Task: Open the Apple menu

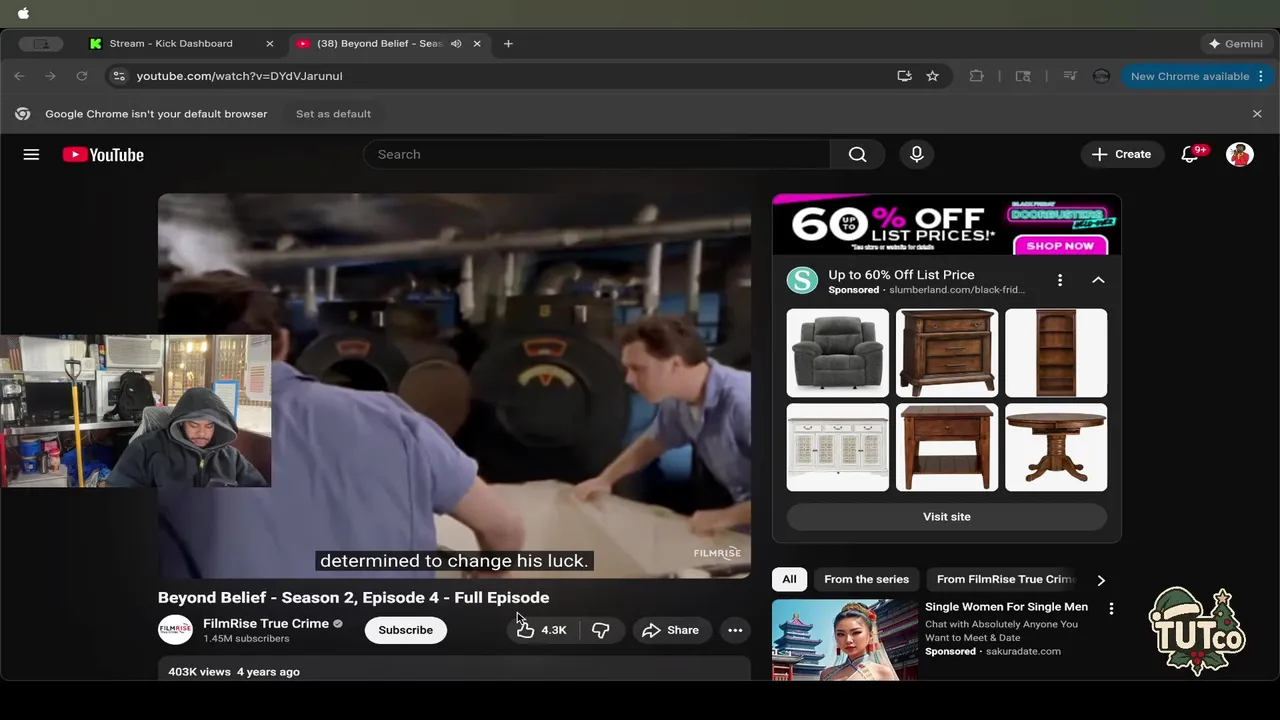Action: (x=24, y=13)
